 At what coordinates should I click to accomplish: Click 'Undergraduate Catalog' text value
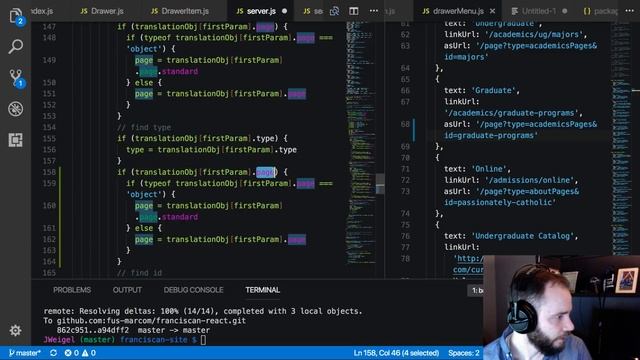click(x=522, y=236)
